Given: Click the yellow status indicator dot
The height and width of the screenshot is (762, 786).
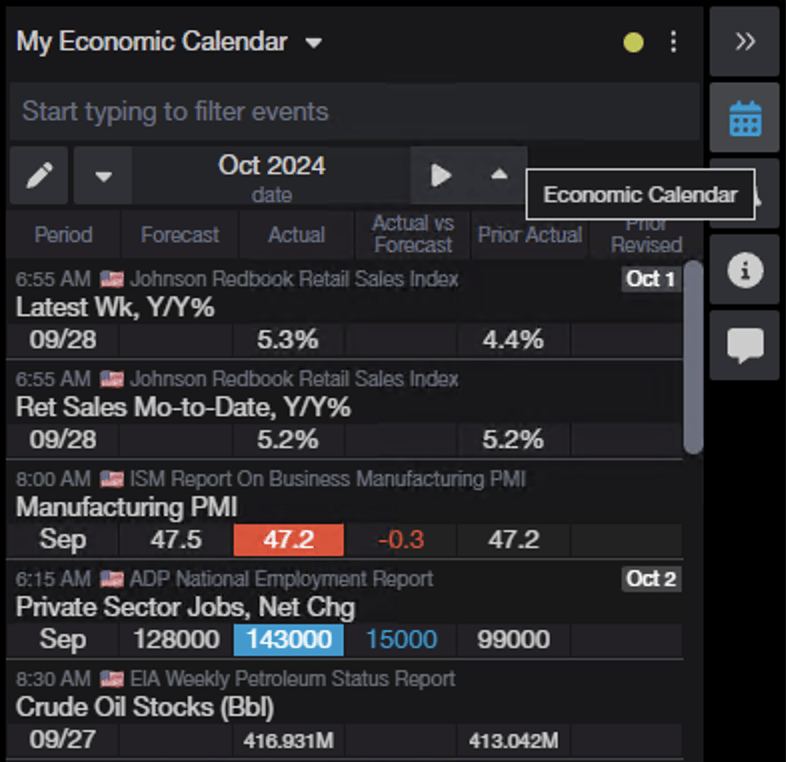Looking at the screenshot, I should pyautogui.click(x=633, y=42).
